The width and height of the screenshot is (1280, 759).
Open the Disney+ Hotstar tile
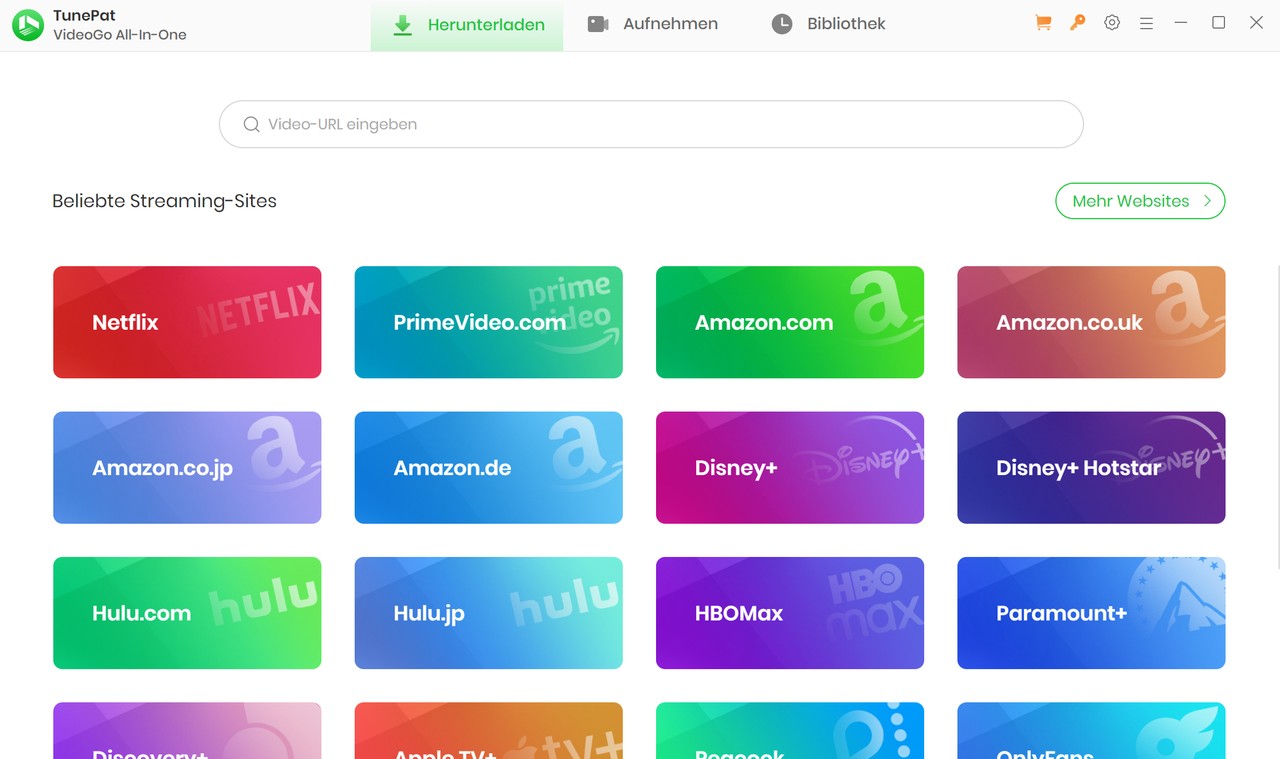click(x=1091, y=468)
